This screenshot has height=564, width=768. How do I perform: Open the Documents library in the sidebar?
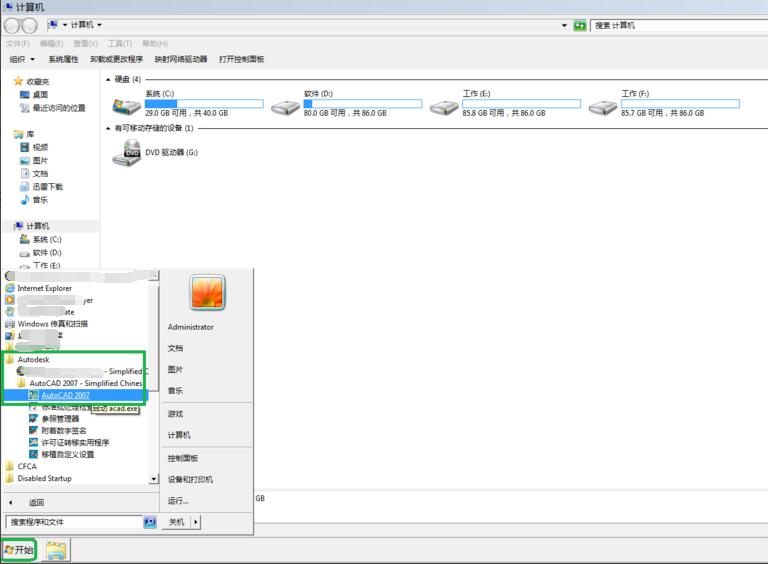pos(34,173)
